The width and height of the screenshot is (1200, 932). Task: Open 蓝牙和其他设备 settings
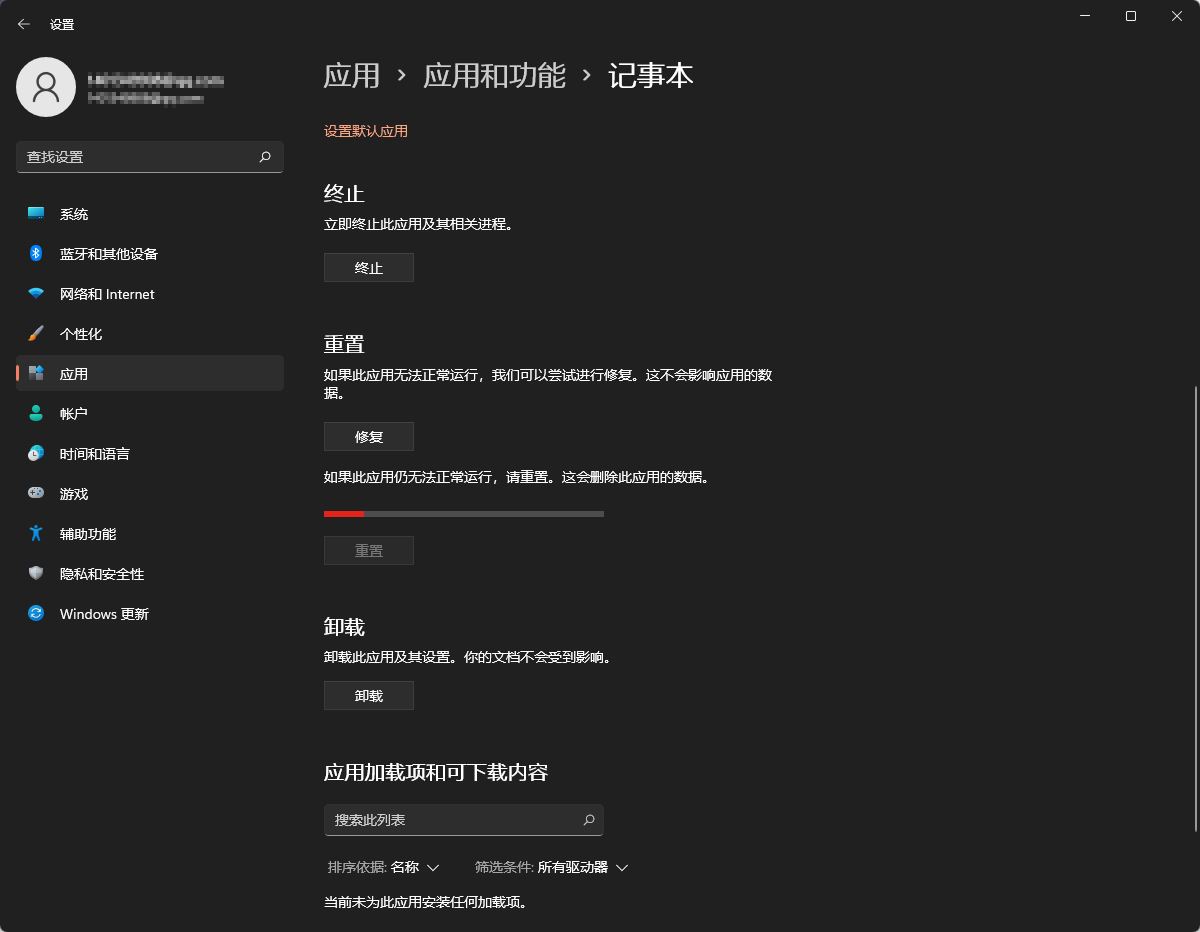(35, 253)
